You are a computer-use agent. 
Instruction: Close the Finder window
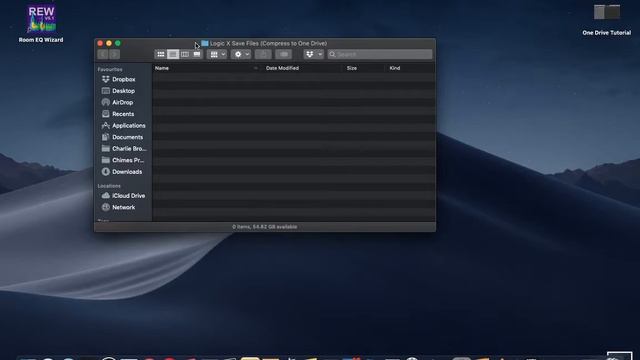pyautogui.click(x=100, y=43)
